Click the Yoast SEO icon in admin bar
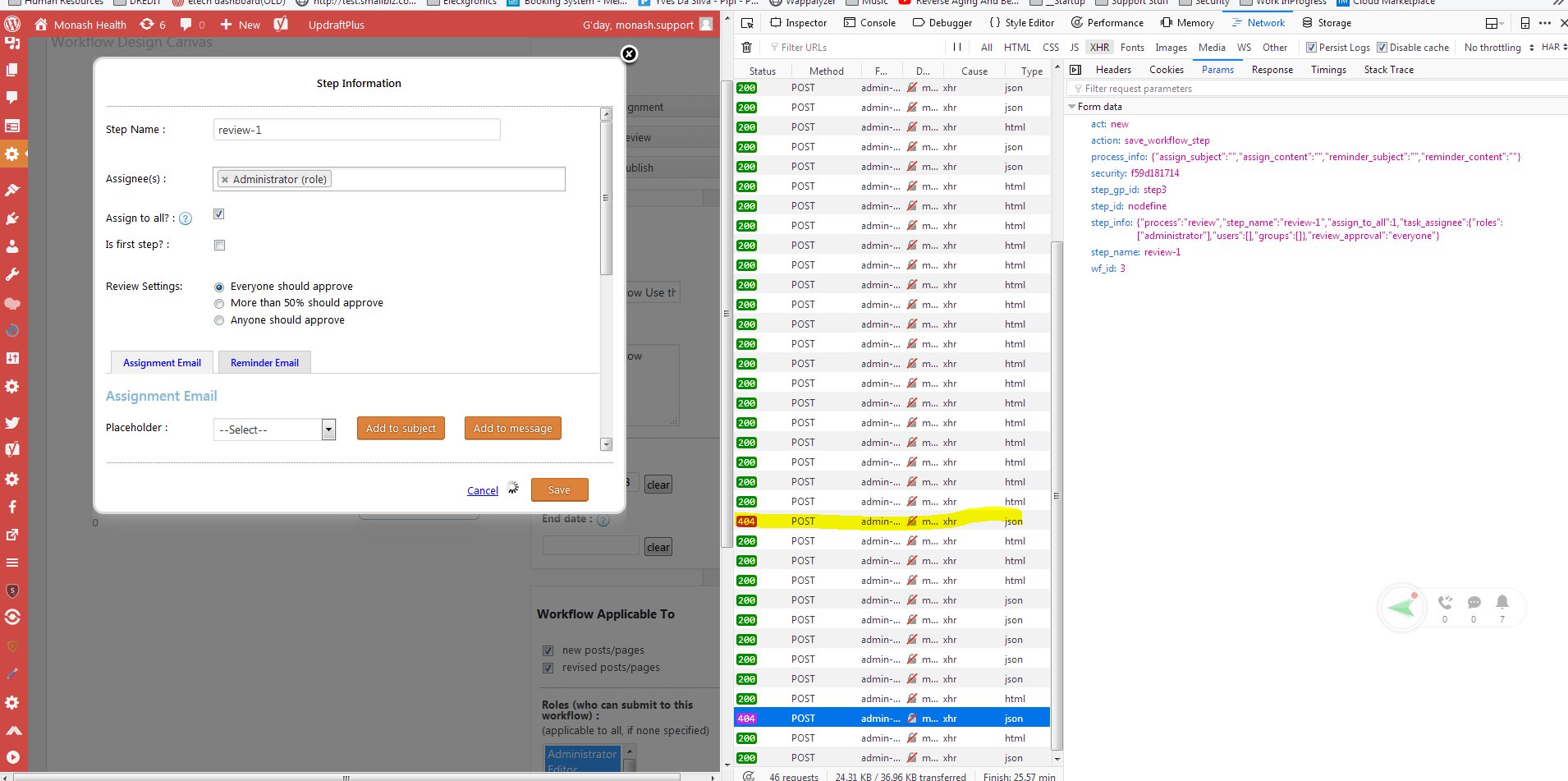Screen dimensions: 1568x781 [281, 25]
